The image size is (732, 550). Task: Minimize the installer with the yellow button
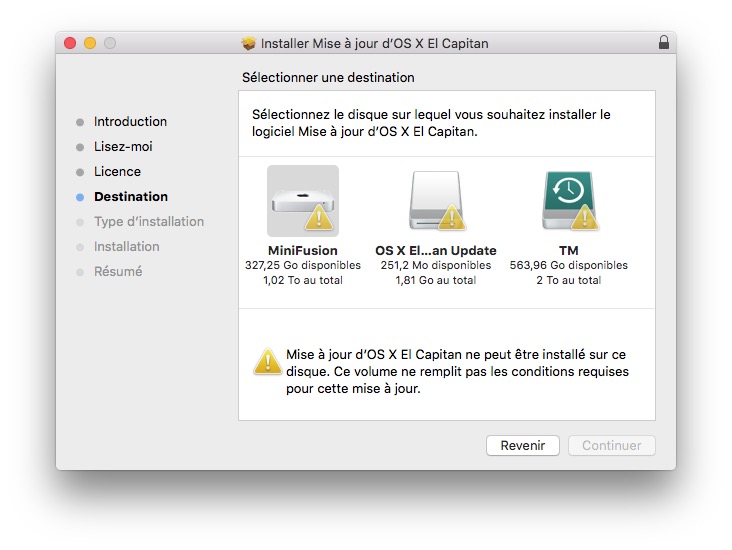[90, 43]
